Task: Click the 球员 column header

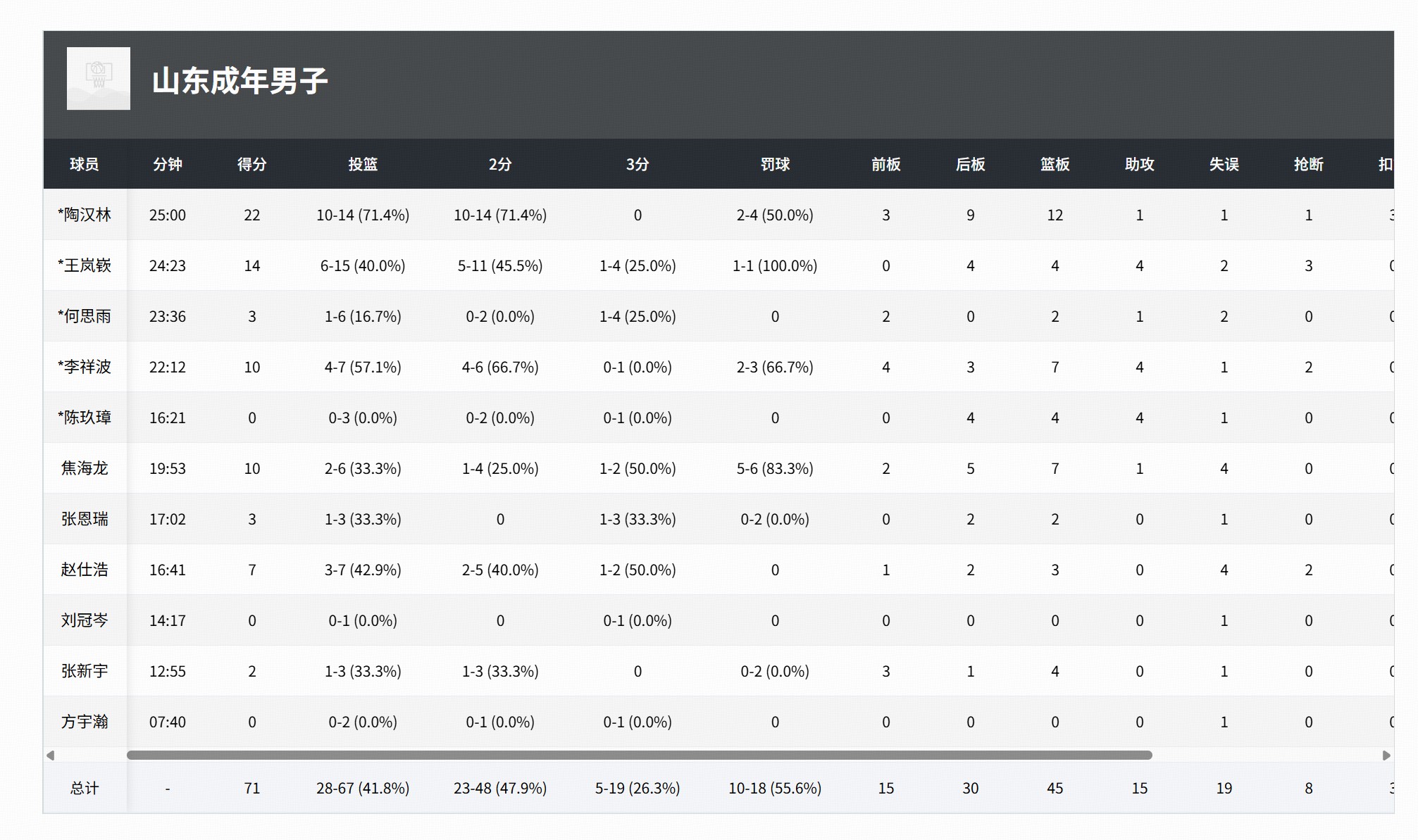Action: pos(85,164)
